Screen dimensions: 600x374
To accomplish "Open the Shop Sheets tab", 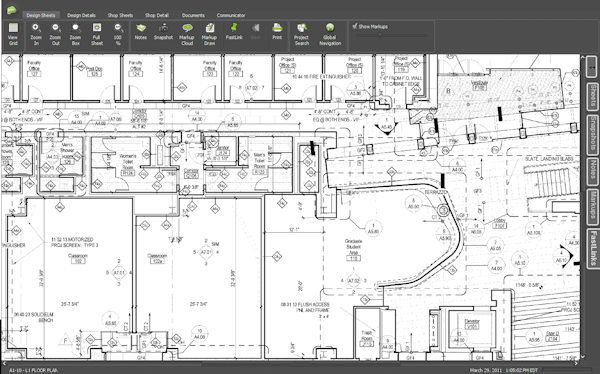I will [120, 15].
